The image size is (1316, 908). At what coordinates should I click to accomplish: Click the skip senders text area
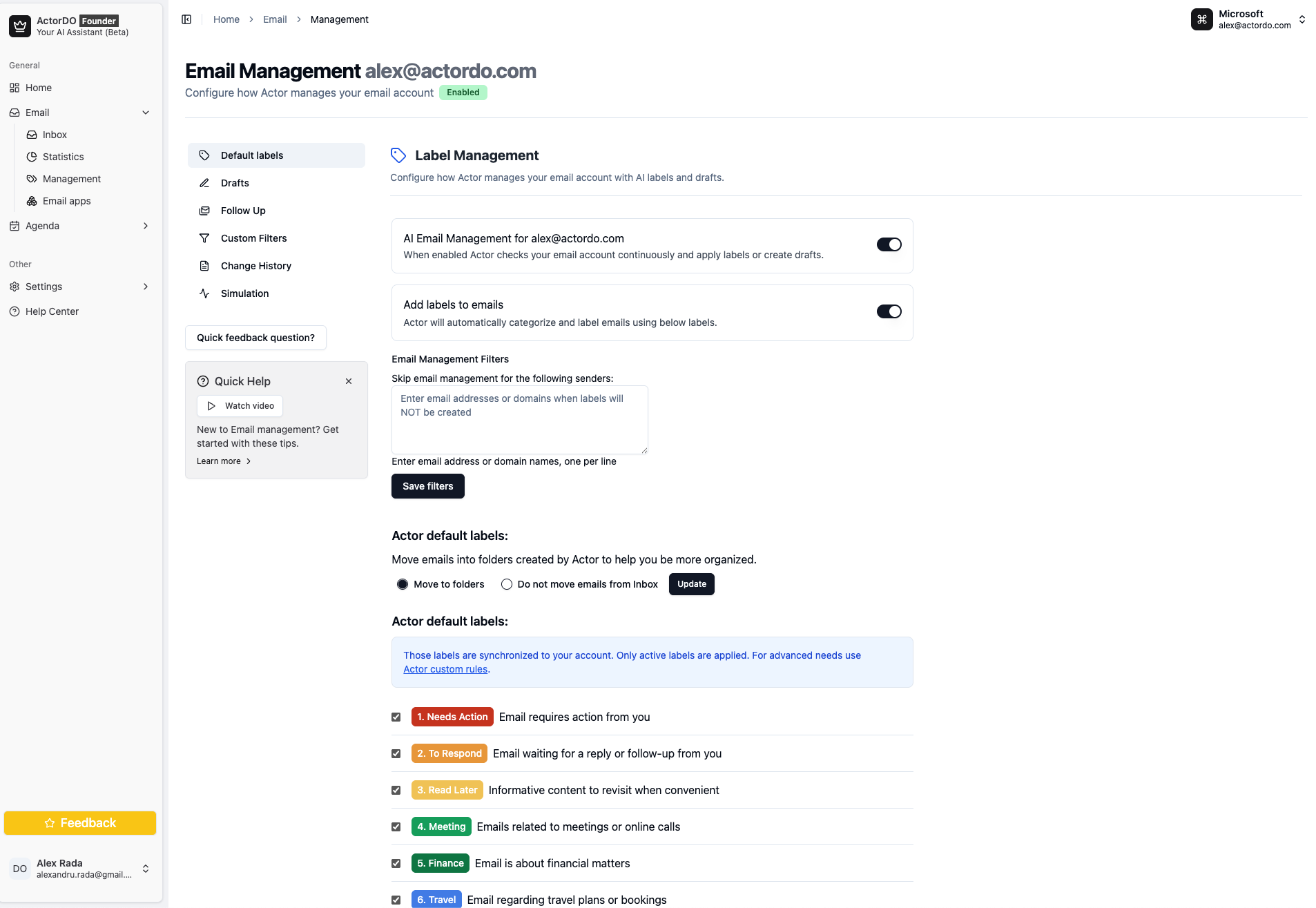point(520,420)
